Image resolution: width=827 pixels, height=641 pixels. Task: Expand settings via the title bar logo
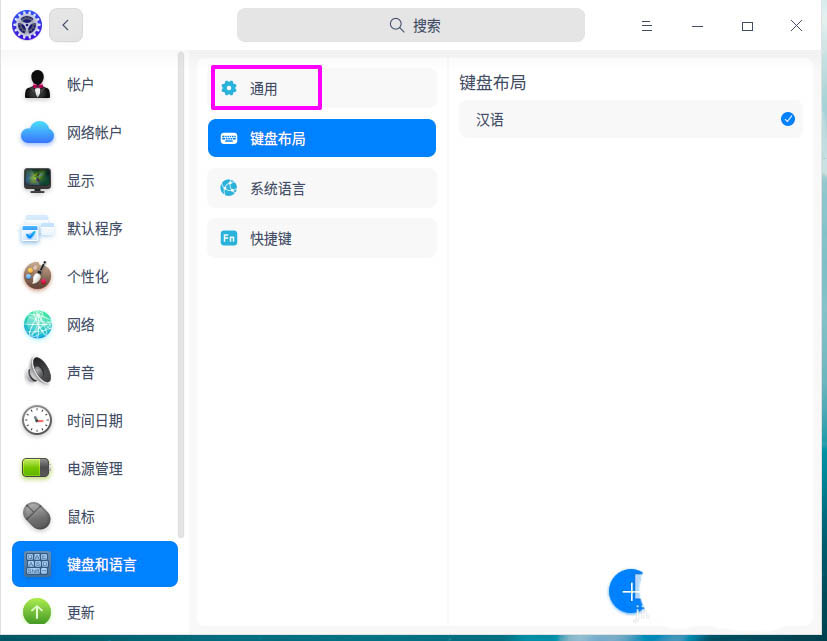coord(26,25)
